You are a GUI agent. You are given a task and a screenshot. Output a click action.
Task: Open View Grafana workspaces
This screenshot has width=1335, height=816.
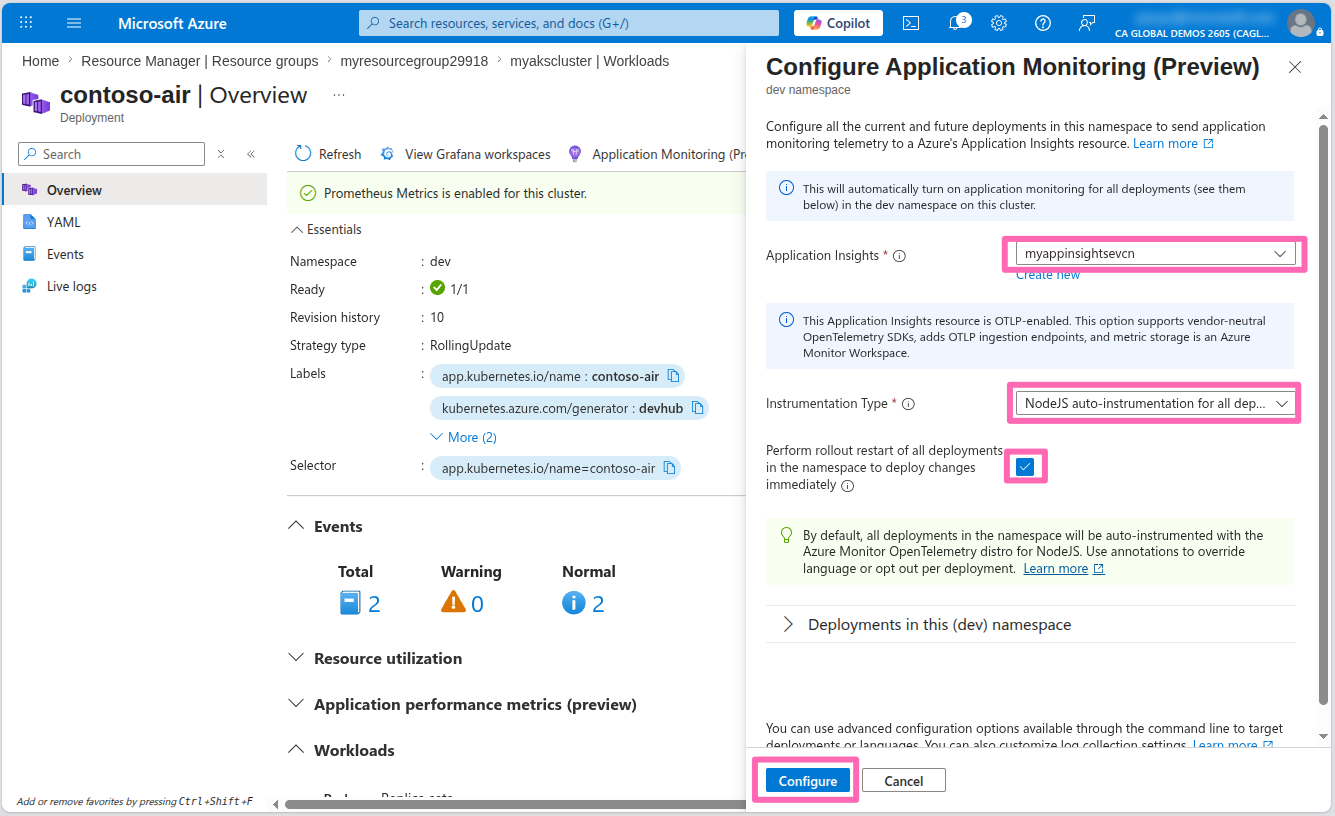coord(465,154)
